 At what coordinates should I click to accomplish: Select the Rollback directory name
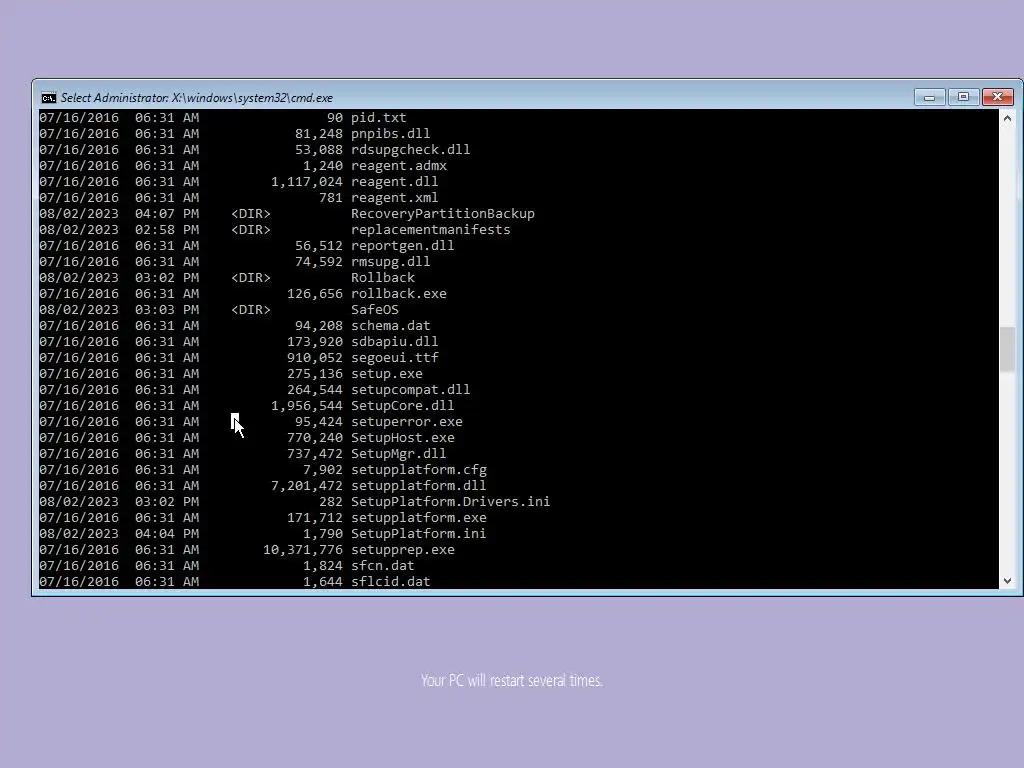pyautogui.click(x=383, y=278)
